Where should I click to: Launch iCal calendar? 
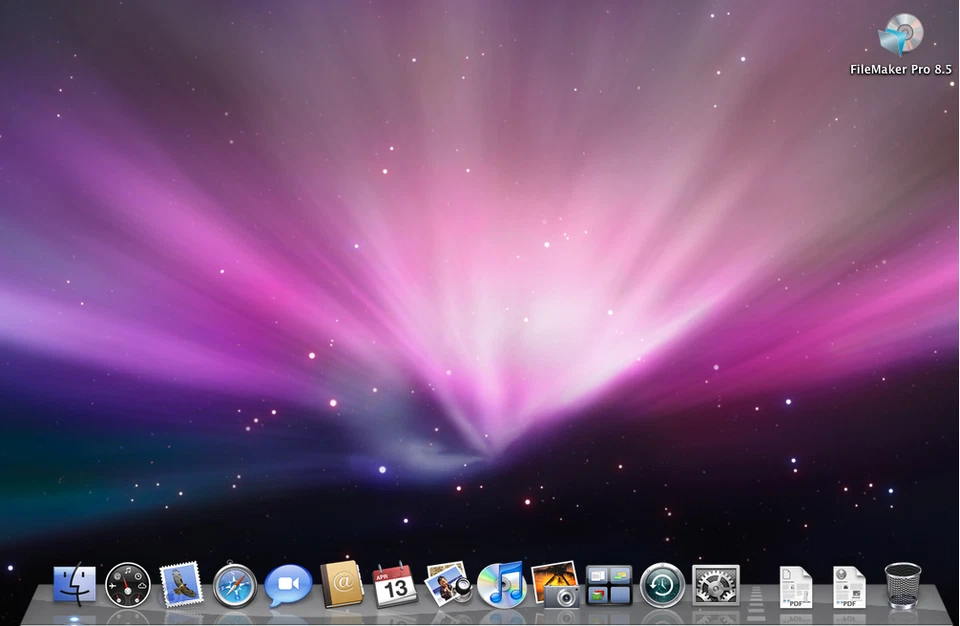(x=396, y=585)
